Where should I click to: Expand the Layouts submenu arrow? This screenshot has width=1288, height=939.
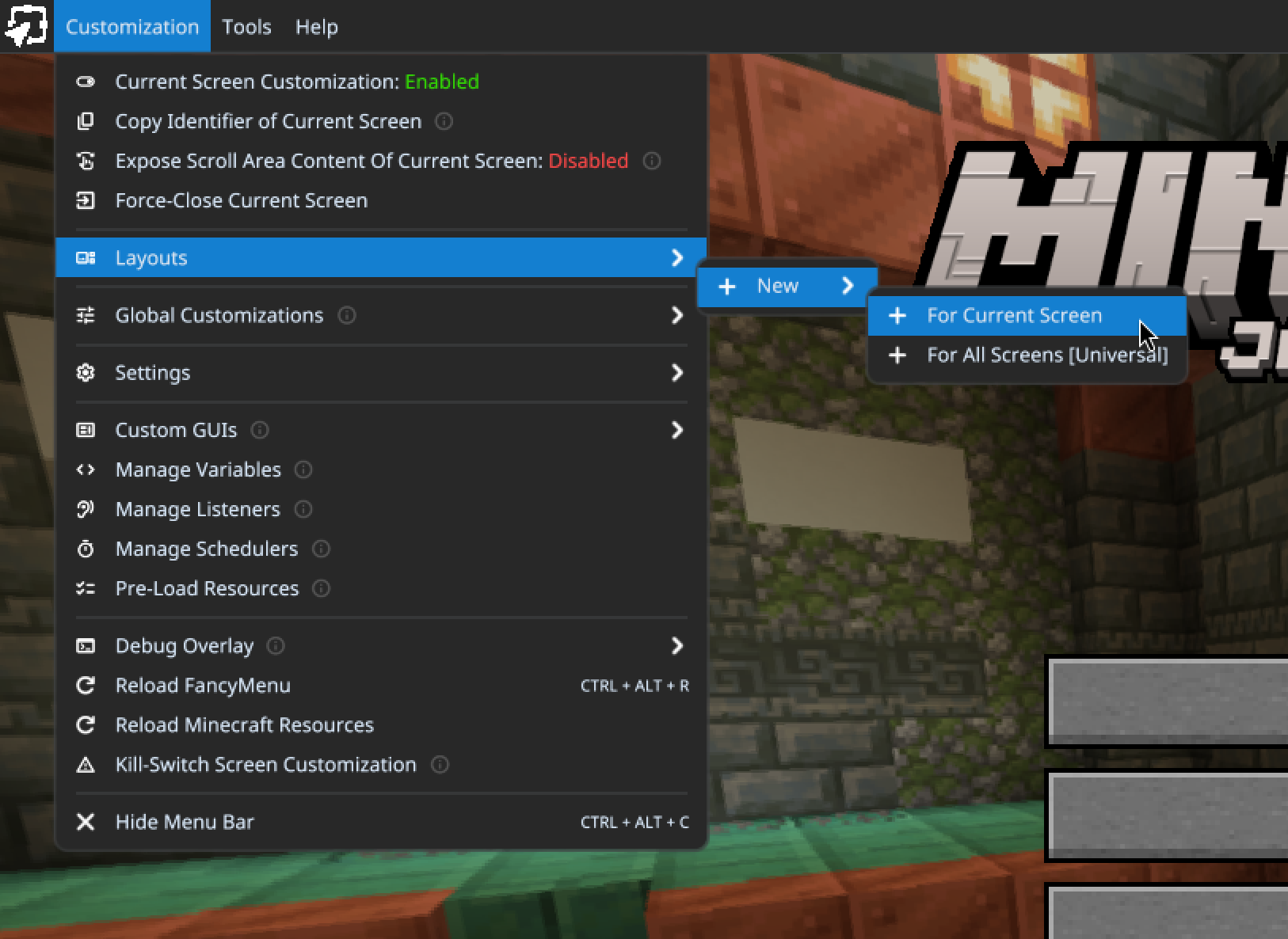coord(677,257)
